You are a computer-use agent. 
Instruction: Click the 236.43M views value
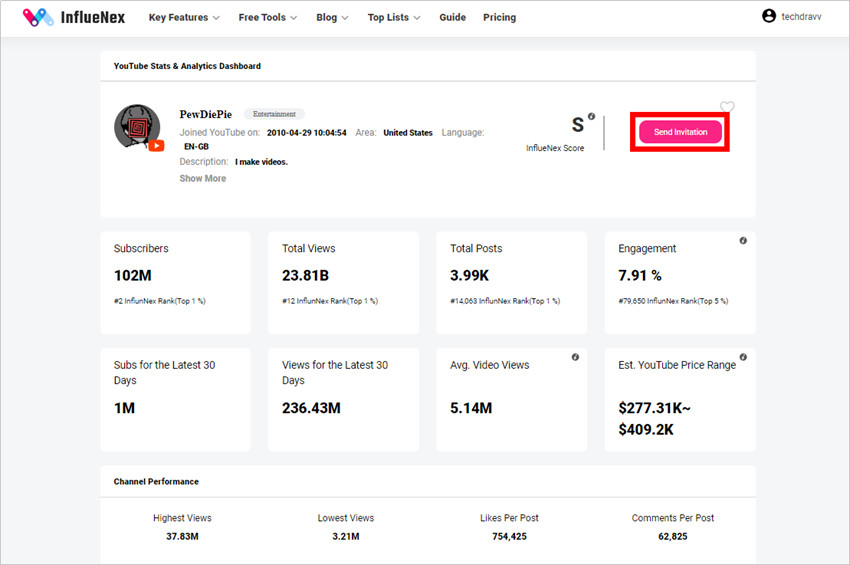click(311, 408)
